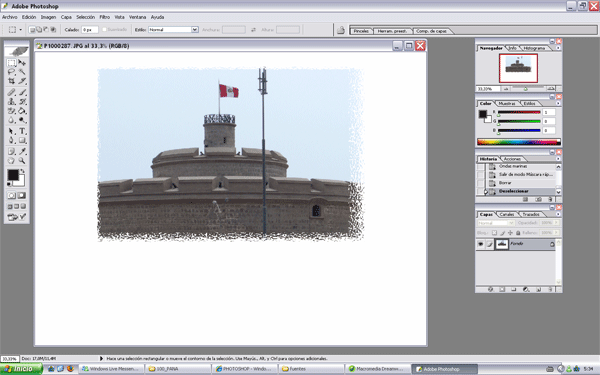
Task: Click the color spectrum ramp in Color panel
Action: coord(518,142)
